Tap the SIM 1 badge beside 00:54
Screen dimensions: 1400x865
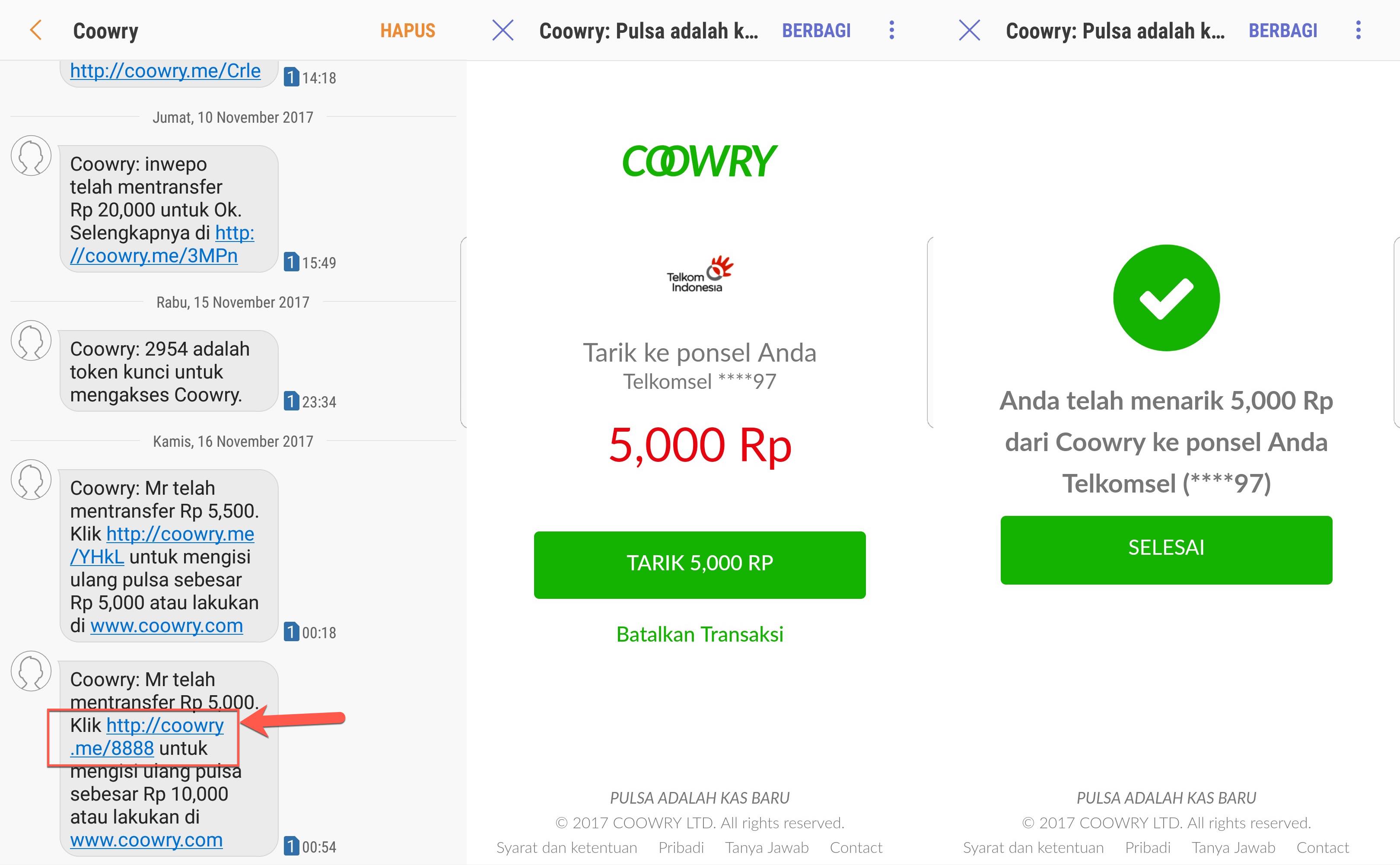[x=291, y=846]
